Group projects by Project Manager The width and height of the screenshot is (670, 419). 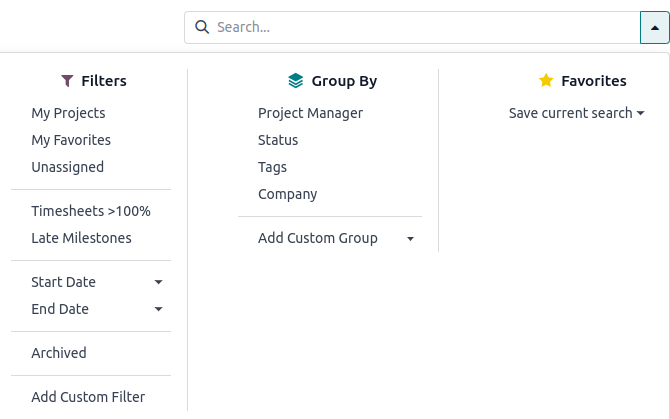[310, 113]
